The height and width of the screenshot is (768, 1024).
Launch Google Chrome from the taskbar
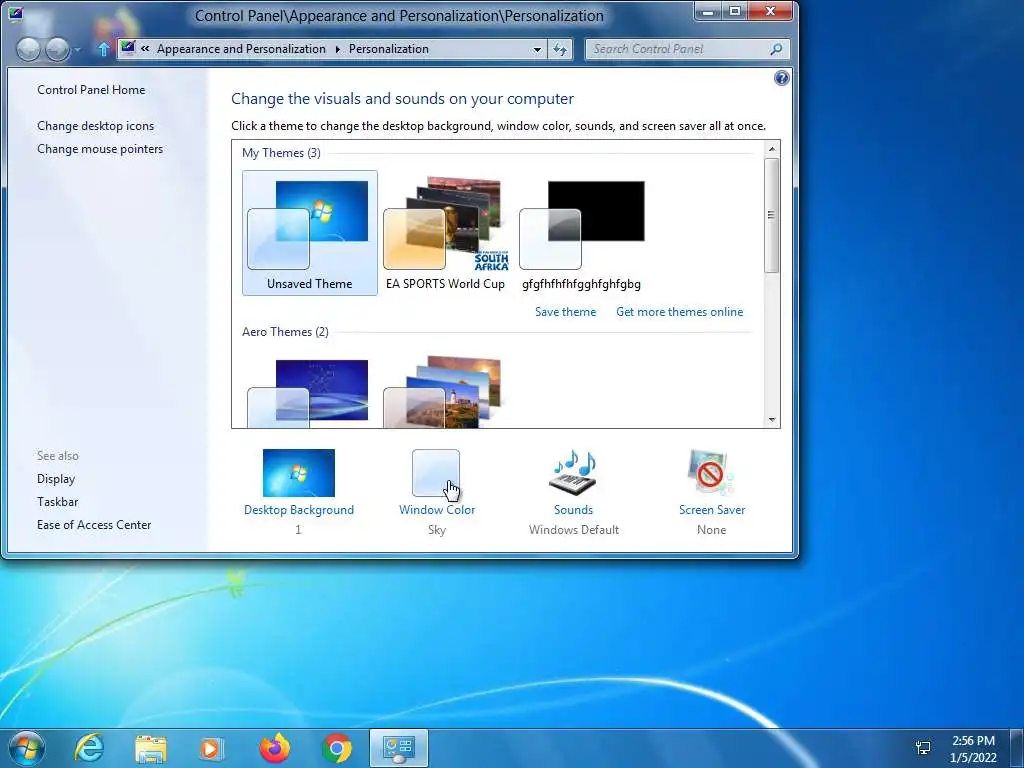(x=337, y=748)
